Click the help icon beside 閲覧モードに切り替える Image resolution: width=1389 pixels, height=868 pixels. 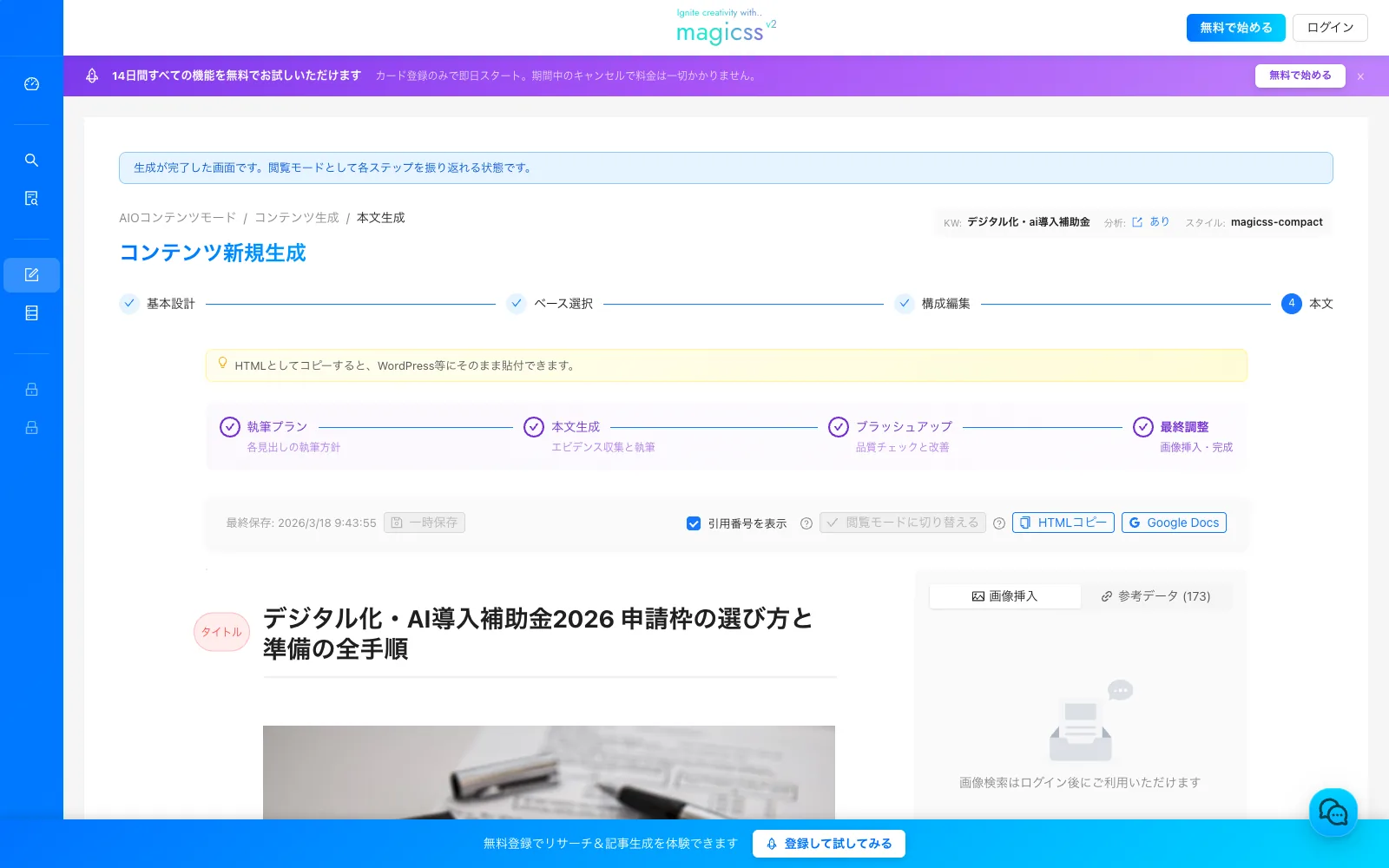(x=999, y=523)
